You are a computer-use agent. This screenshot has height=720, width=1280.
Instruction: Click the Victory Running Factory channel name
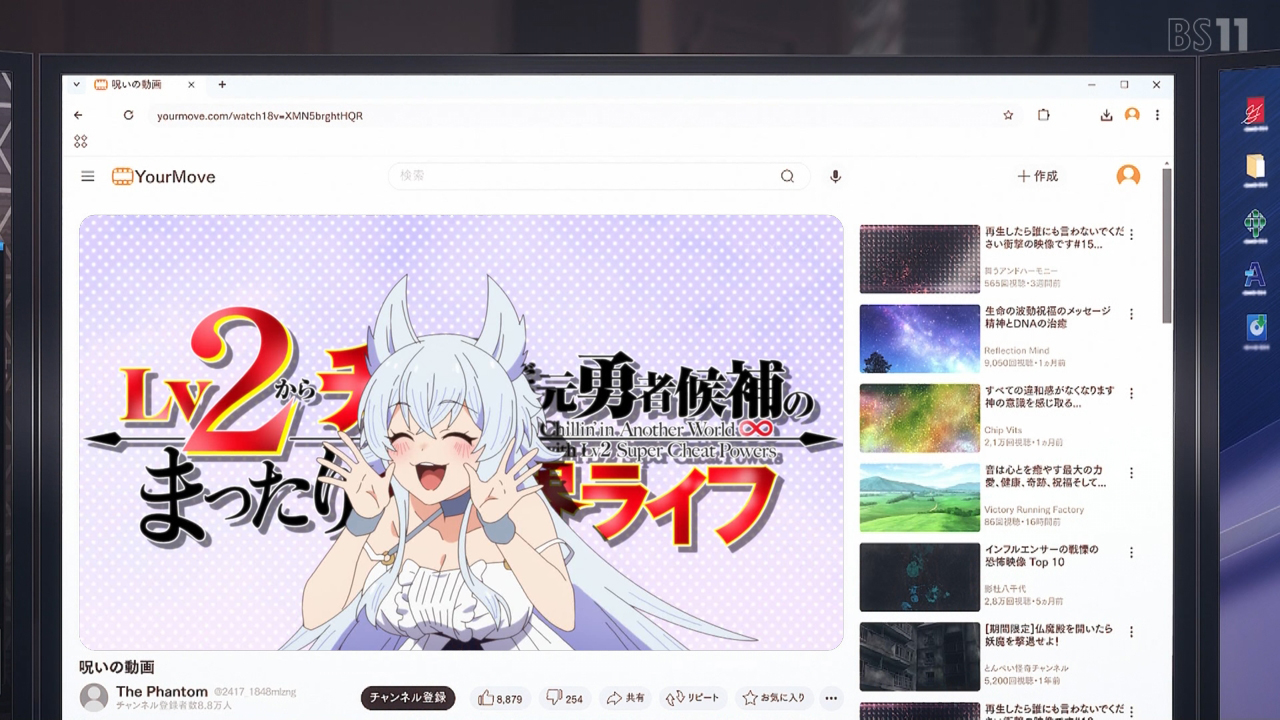pos(1033,510)
